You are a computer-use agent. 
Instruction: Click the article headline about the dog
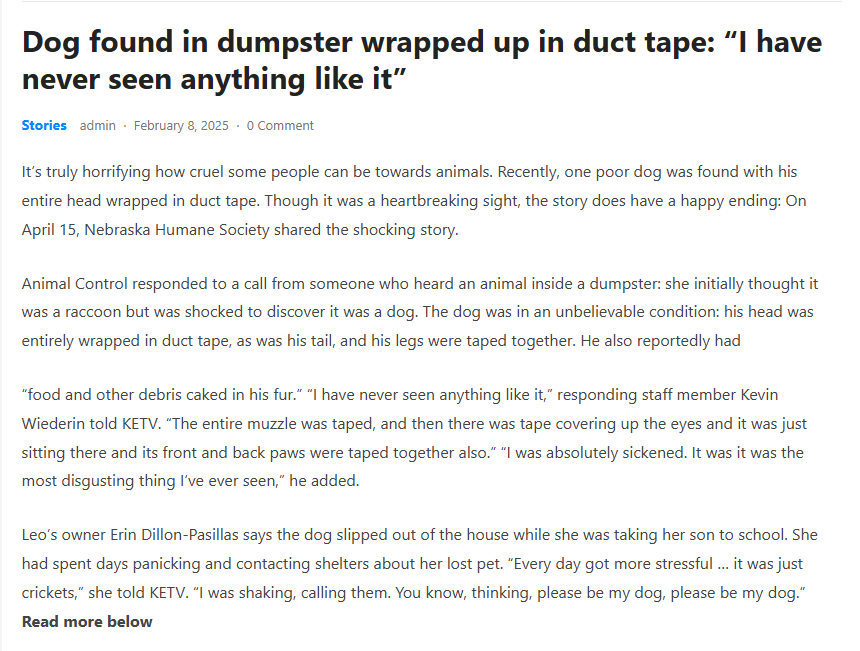click(x=421, y=61)
